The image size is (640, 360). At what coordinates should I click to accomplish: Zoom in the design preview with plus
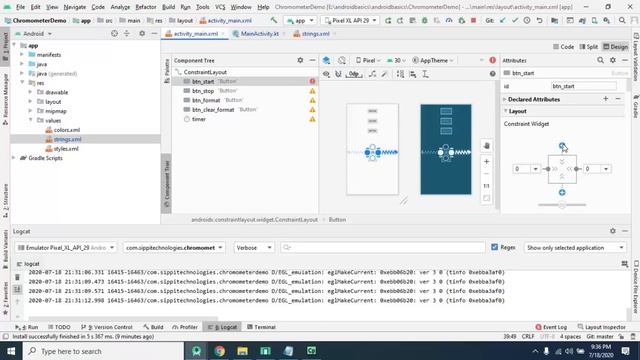click(487, 162)
